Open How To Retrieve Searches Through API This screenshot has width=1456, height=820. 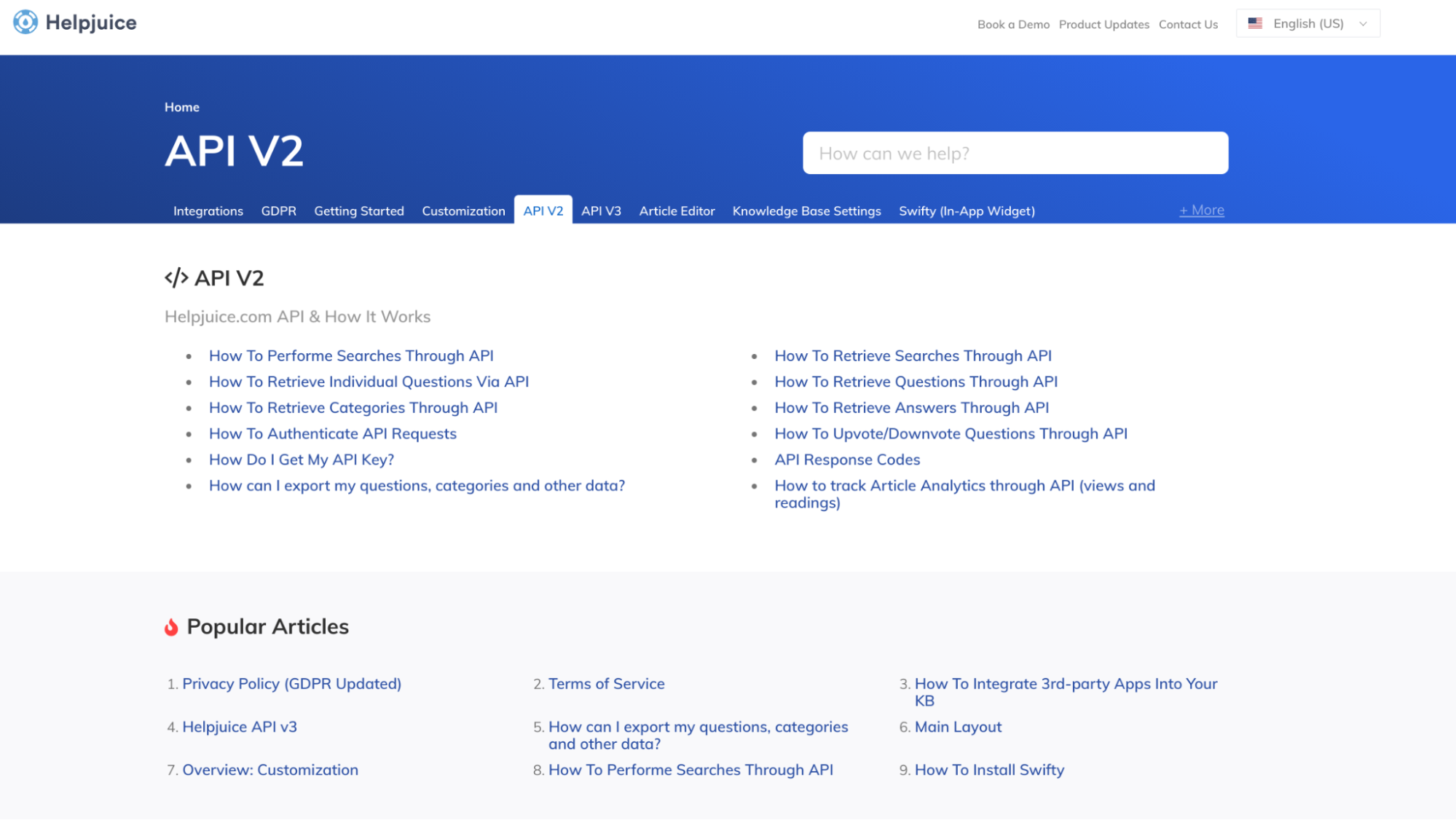tap(913, 356)
